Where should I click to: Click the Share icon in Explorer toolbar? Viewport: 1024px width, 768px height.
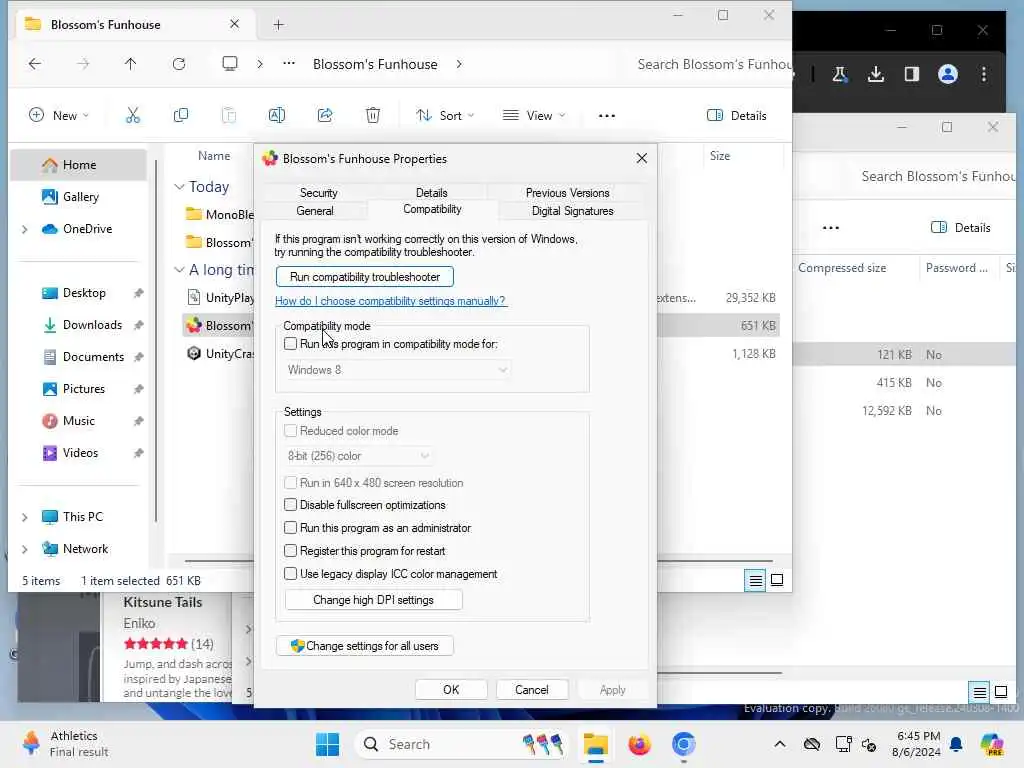pos(325,116)
